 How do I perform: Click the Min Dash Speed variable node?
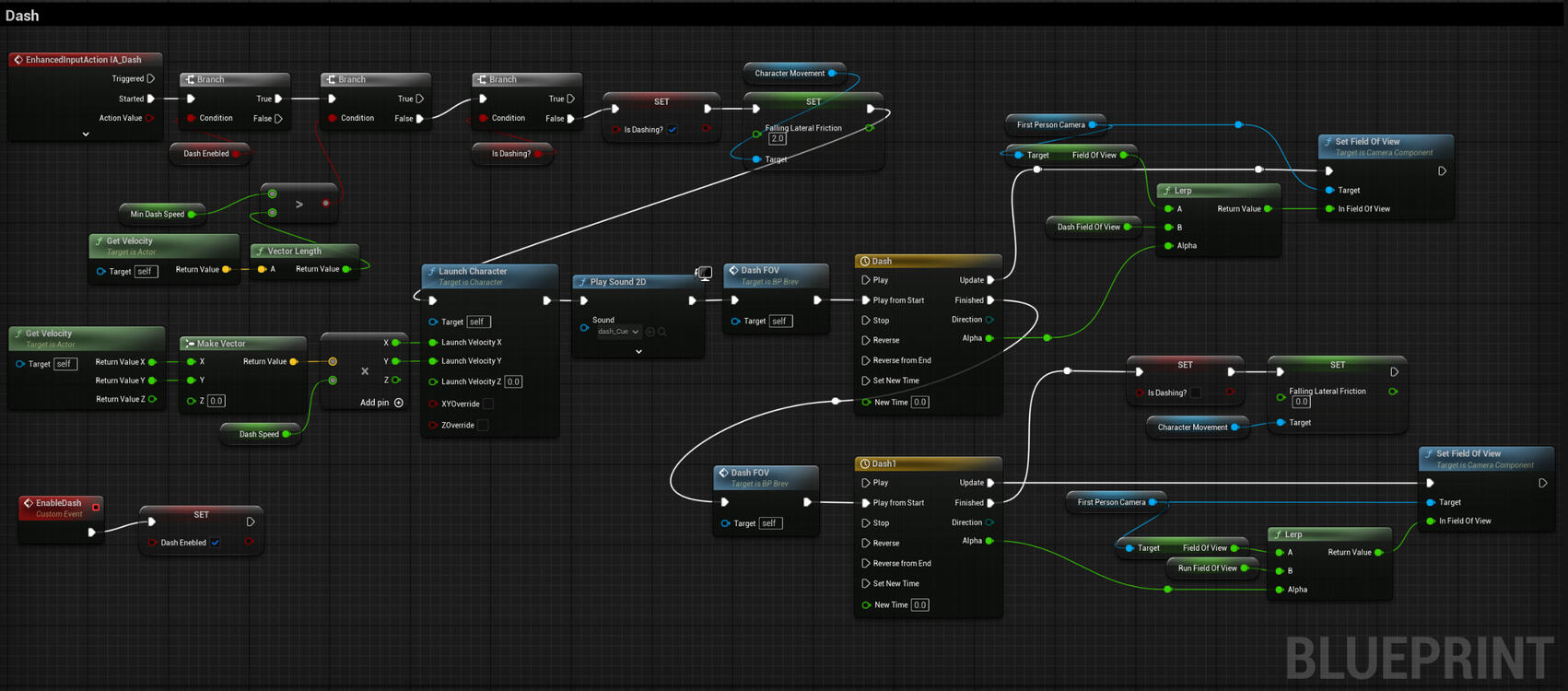click(x=157, y=215)
